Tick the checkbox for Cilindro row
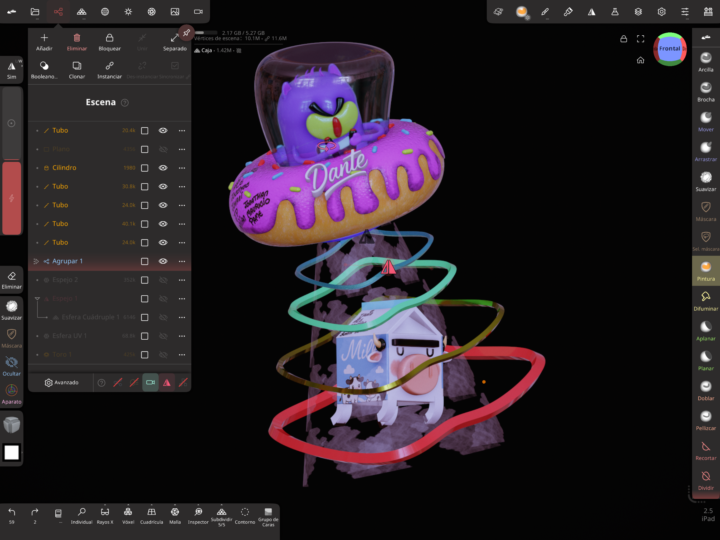Screen dimensions: 720x540 point(145,168)
